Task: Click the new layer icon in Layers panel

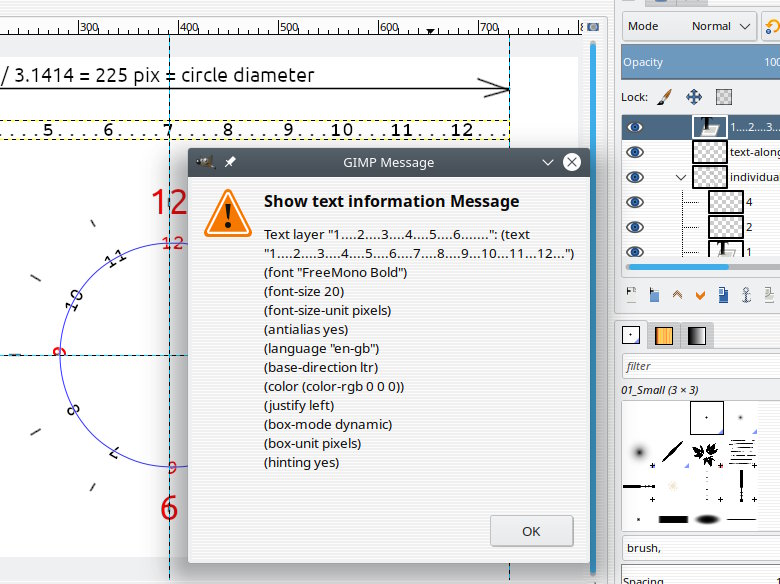Action: (631, 294)
